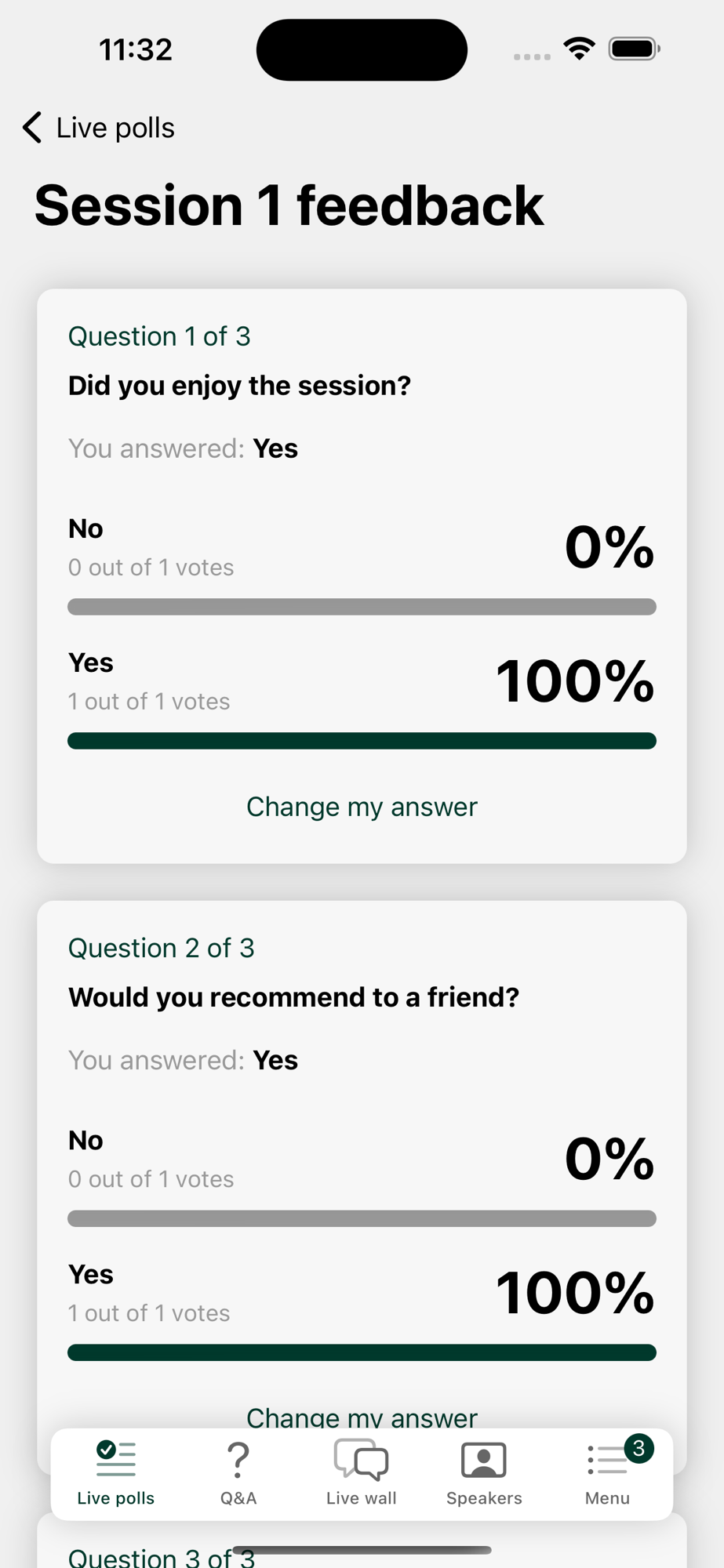Tap the Live wall tab label
724x1568 pixels.
tap(361, 1498)
